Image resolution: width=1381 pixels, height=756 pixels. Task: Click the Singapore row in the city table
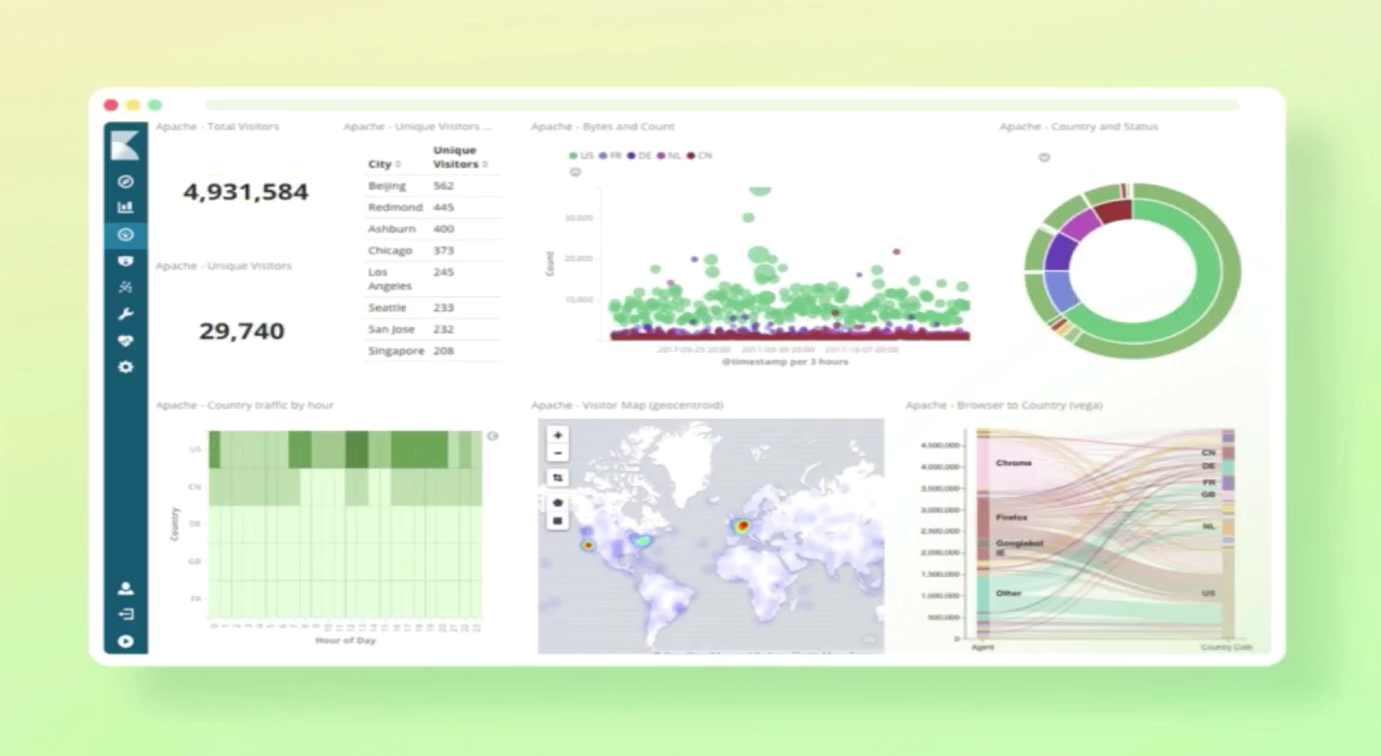point(433,351)
